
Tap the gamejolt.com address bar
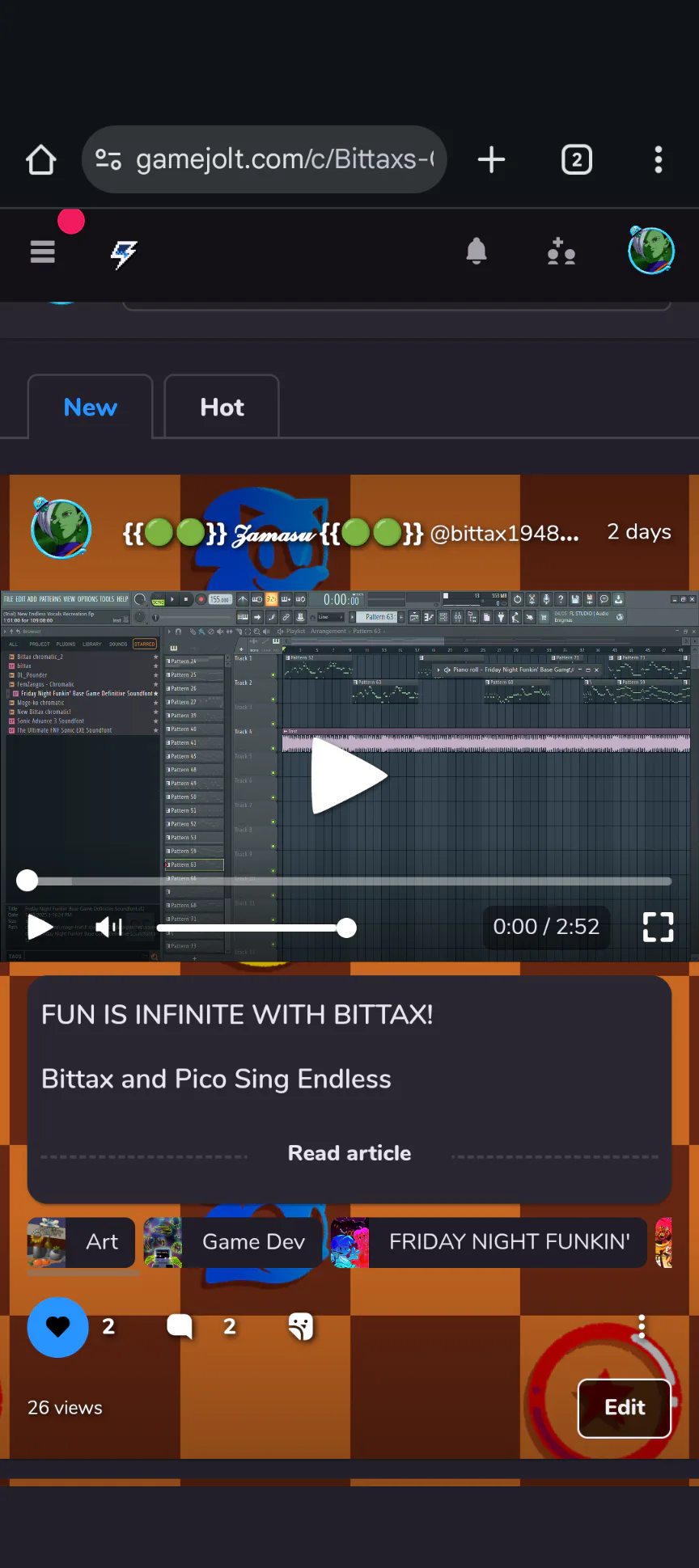265,159
